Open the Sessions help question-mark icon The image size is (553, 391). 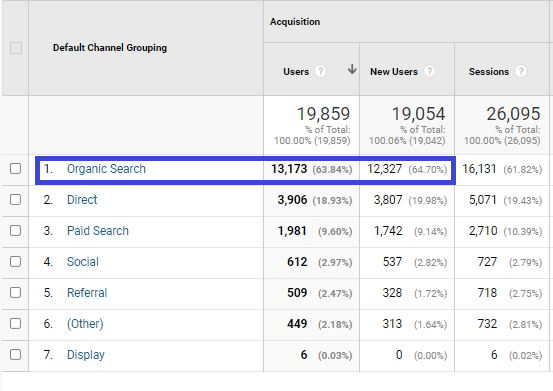[x=521, y=71]
